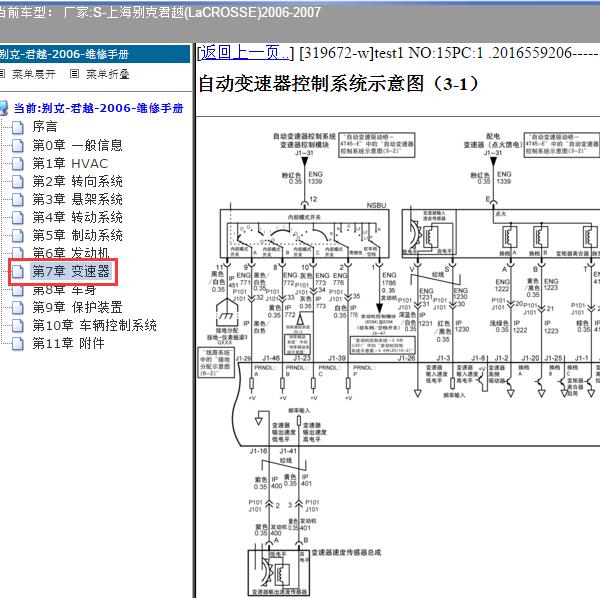Screen dimensions: 600x598
Task: Open 第6章 发动机 chapter
Action: pos(71,253)
